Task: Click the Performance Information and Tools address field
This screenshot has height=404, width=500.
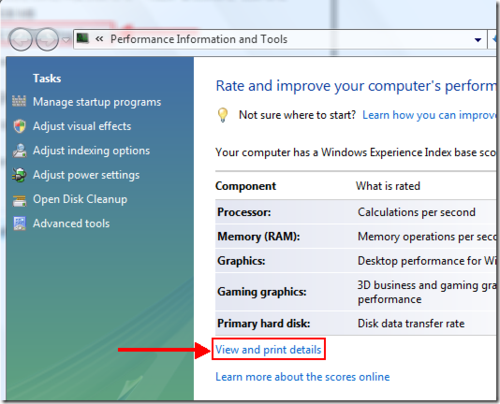Action: (x=280, y=39)
